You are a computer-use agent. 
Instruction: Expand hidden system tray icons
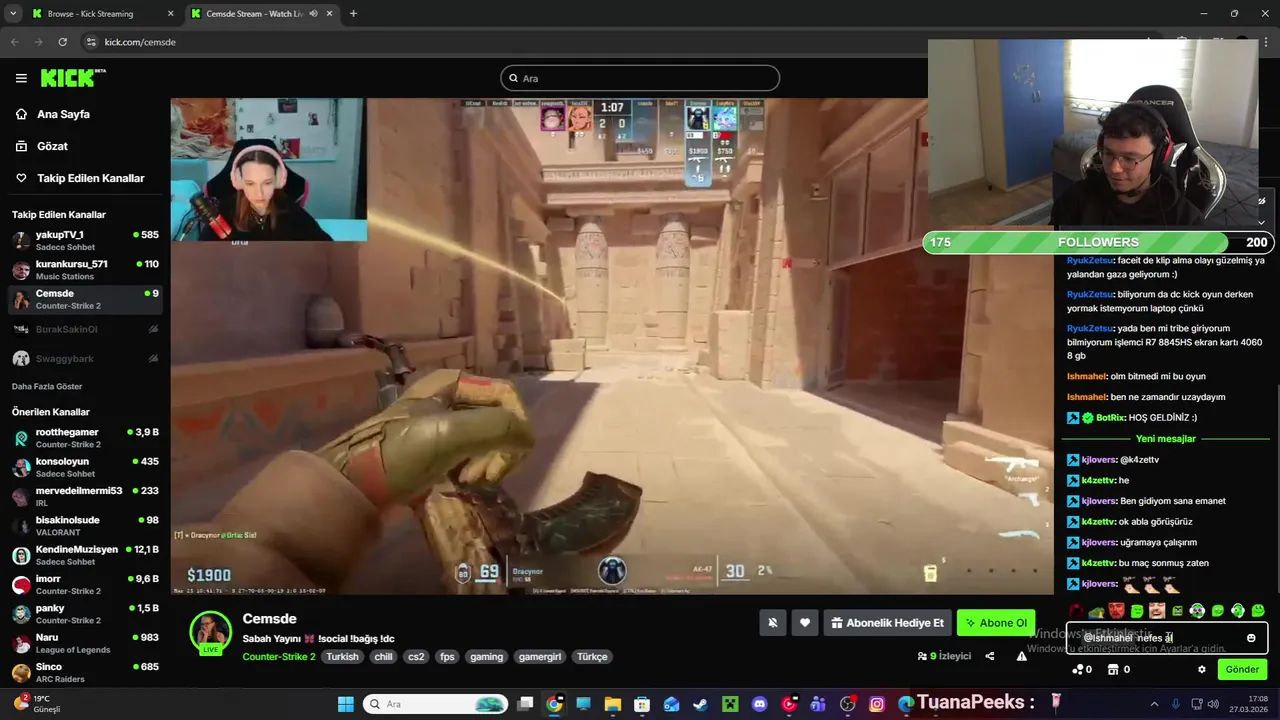click(1154, 704)
